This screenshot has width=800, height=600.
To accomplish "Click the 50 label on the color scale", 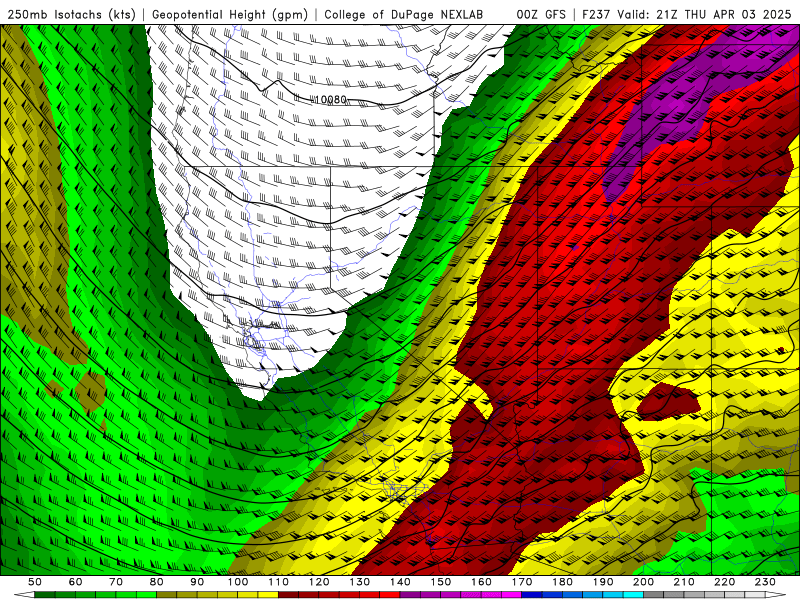I will [35, 582].
